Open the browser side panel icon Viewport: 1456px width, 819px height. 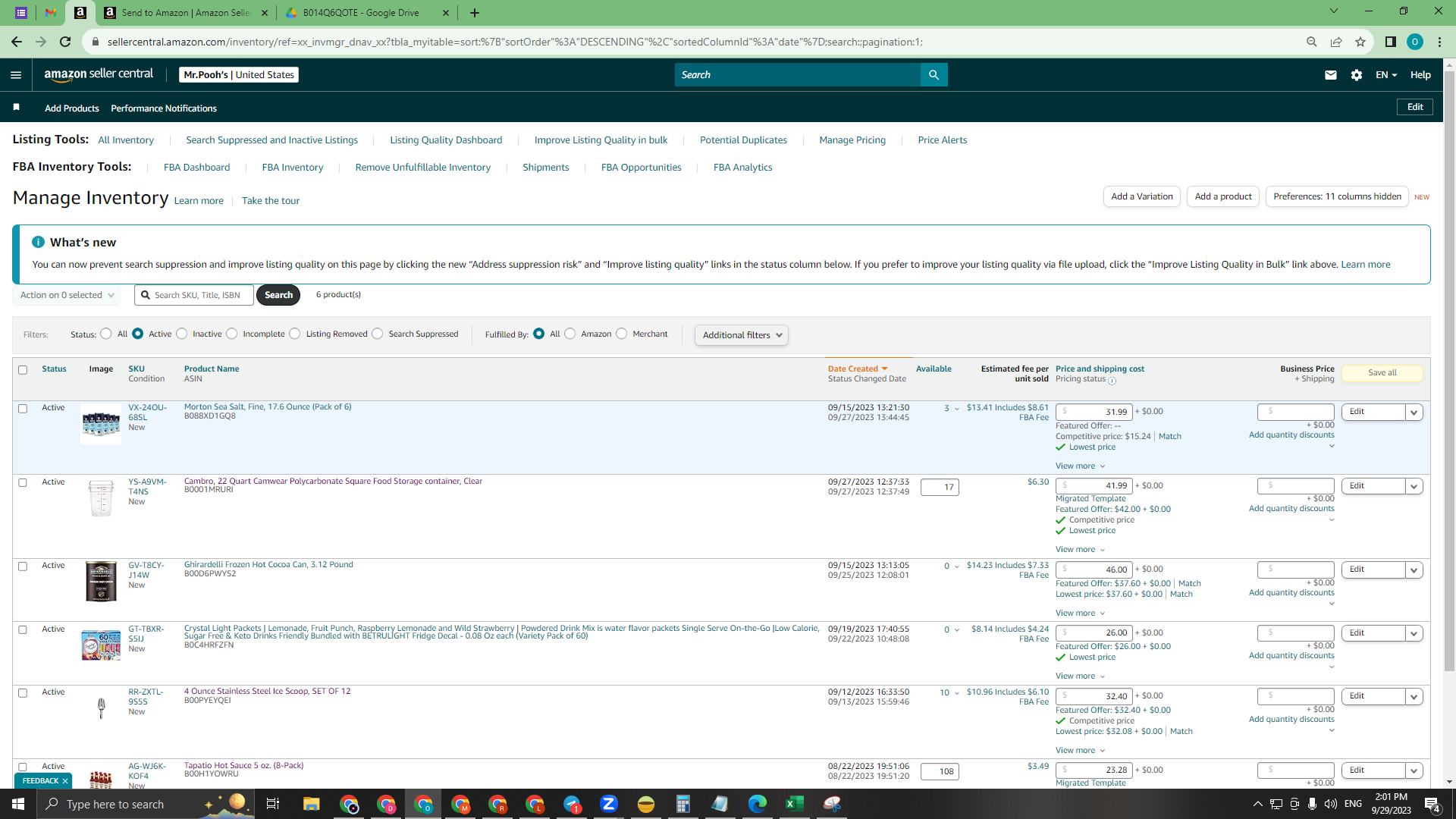click(x=1390, y=42)
